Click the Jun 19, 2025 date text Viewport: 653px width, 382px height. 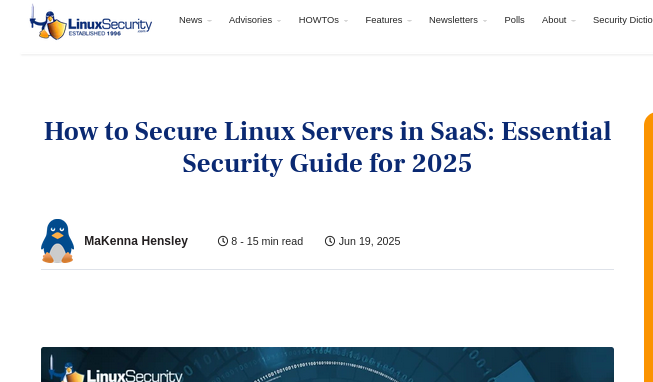(x=369, y=241)
